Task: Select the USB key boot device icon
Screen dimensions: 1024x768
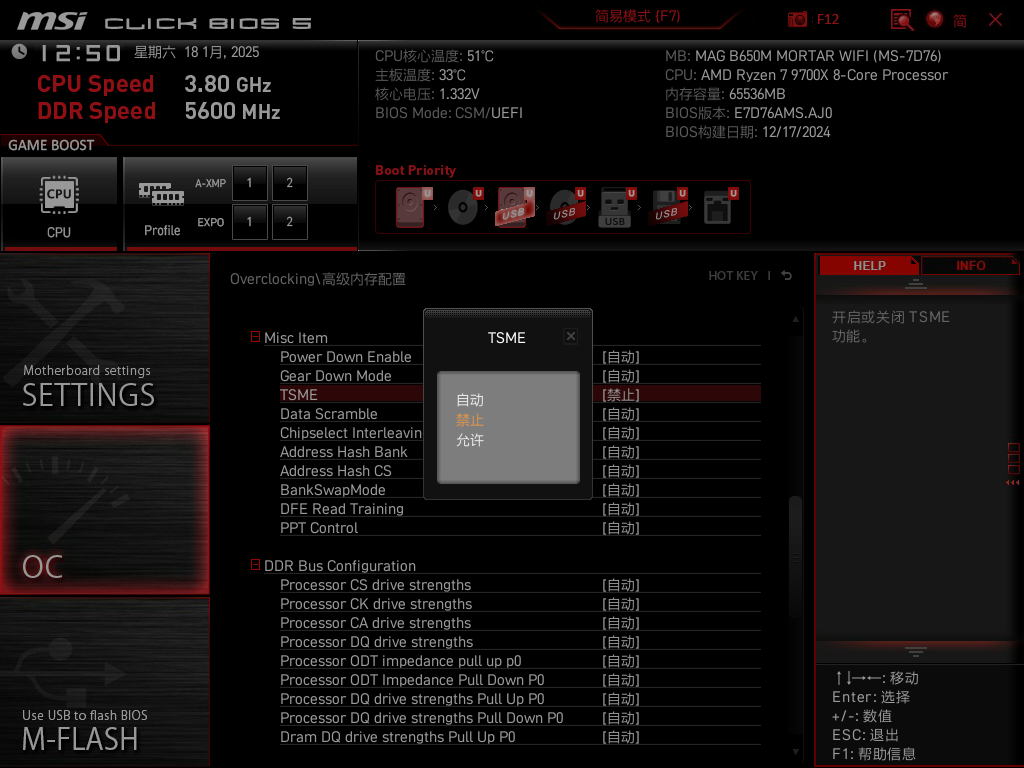Action: (616, 207)
